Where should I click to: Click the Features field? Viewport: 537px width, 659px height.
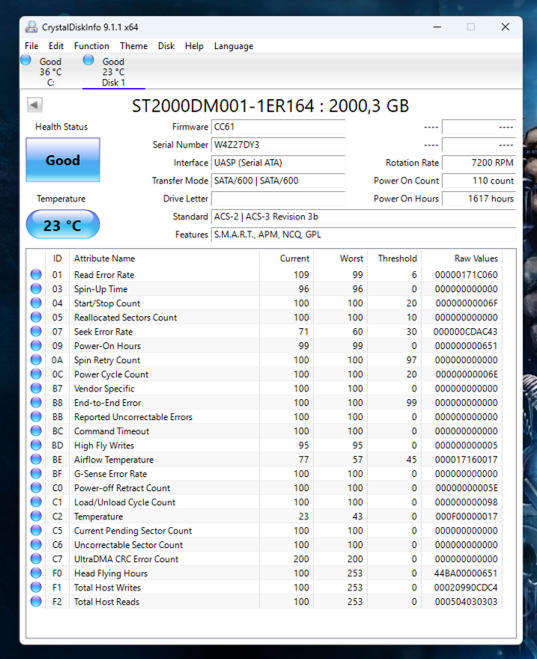(x=363, y=235)
